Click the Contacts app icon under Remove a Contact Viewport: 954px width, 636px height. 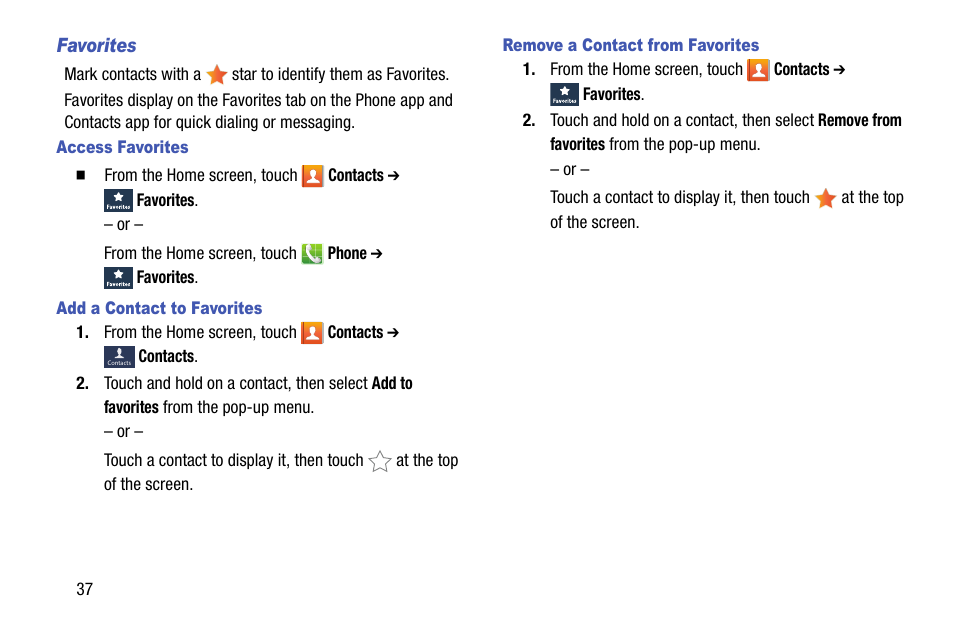758,70
